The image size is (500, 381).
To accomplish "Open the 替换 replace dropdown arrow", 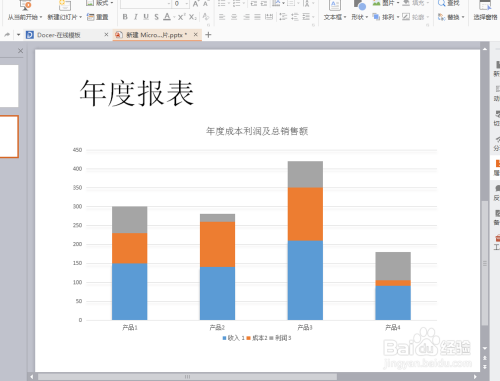I will point(463,17).
